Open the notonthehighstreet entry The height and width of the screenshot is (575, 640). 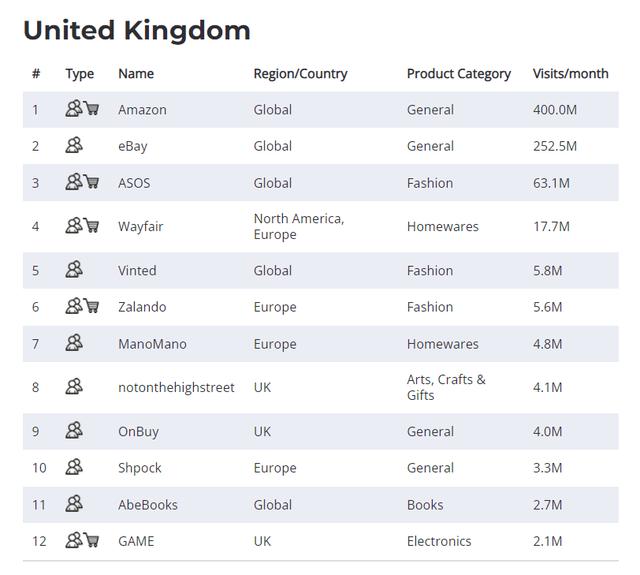(176, 388)
